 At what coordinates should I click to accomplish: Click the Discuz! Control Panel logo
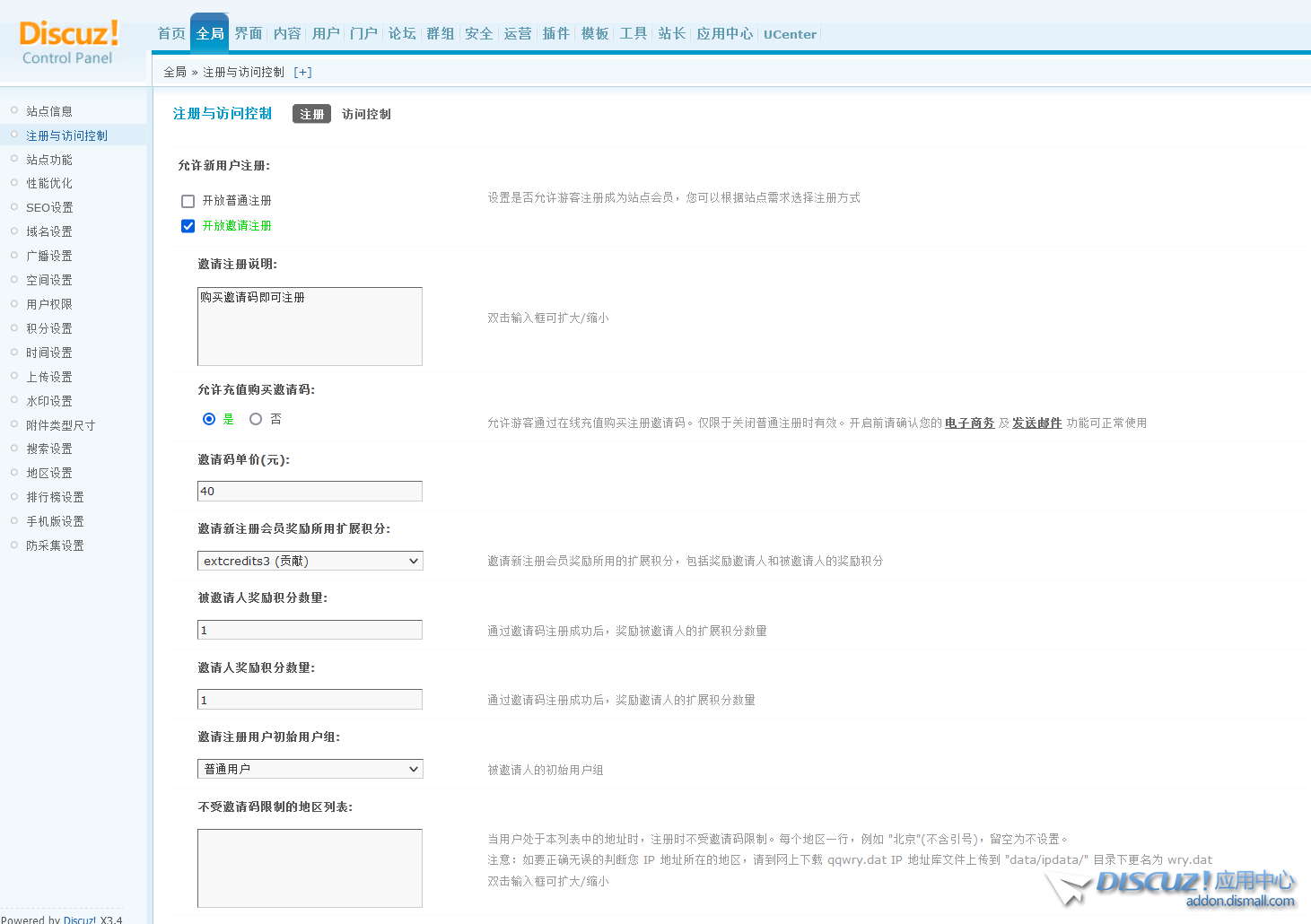(x=68, y=42)
